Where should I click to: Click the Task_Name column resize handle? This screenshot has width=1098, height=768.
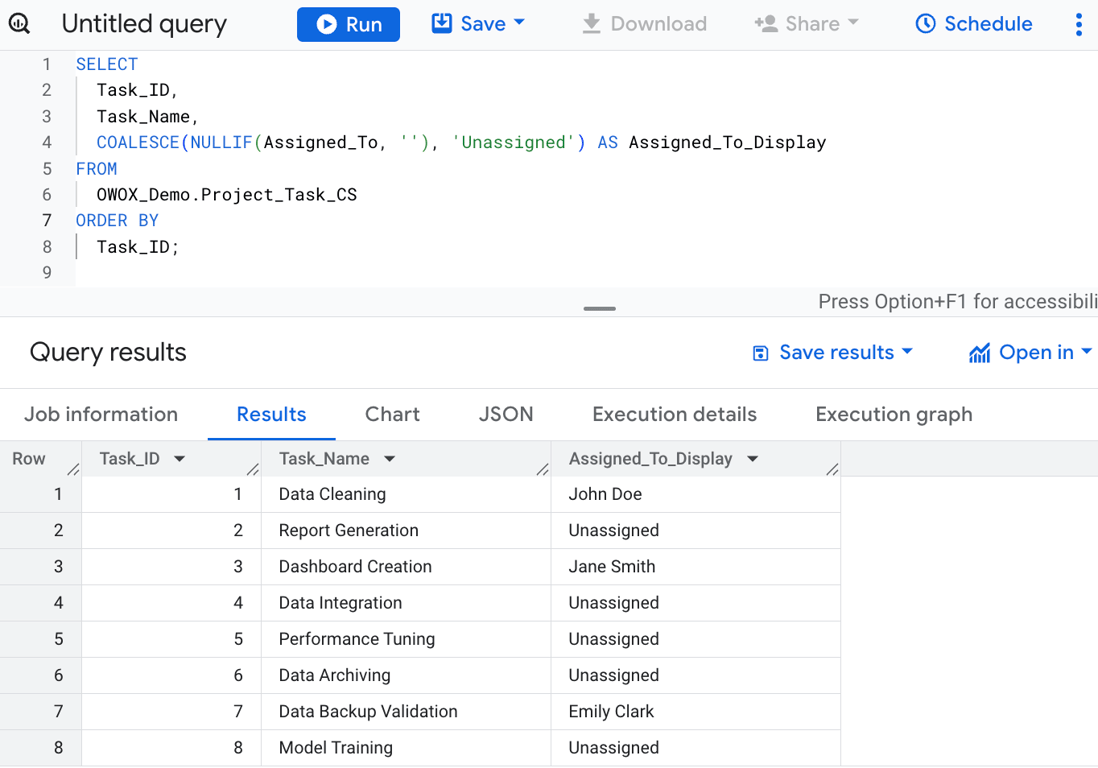[543, 469]
